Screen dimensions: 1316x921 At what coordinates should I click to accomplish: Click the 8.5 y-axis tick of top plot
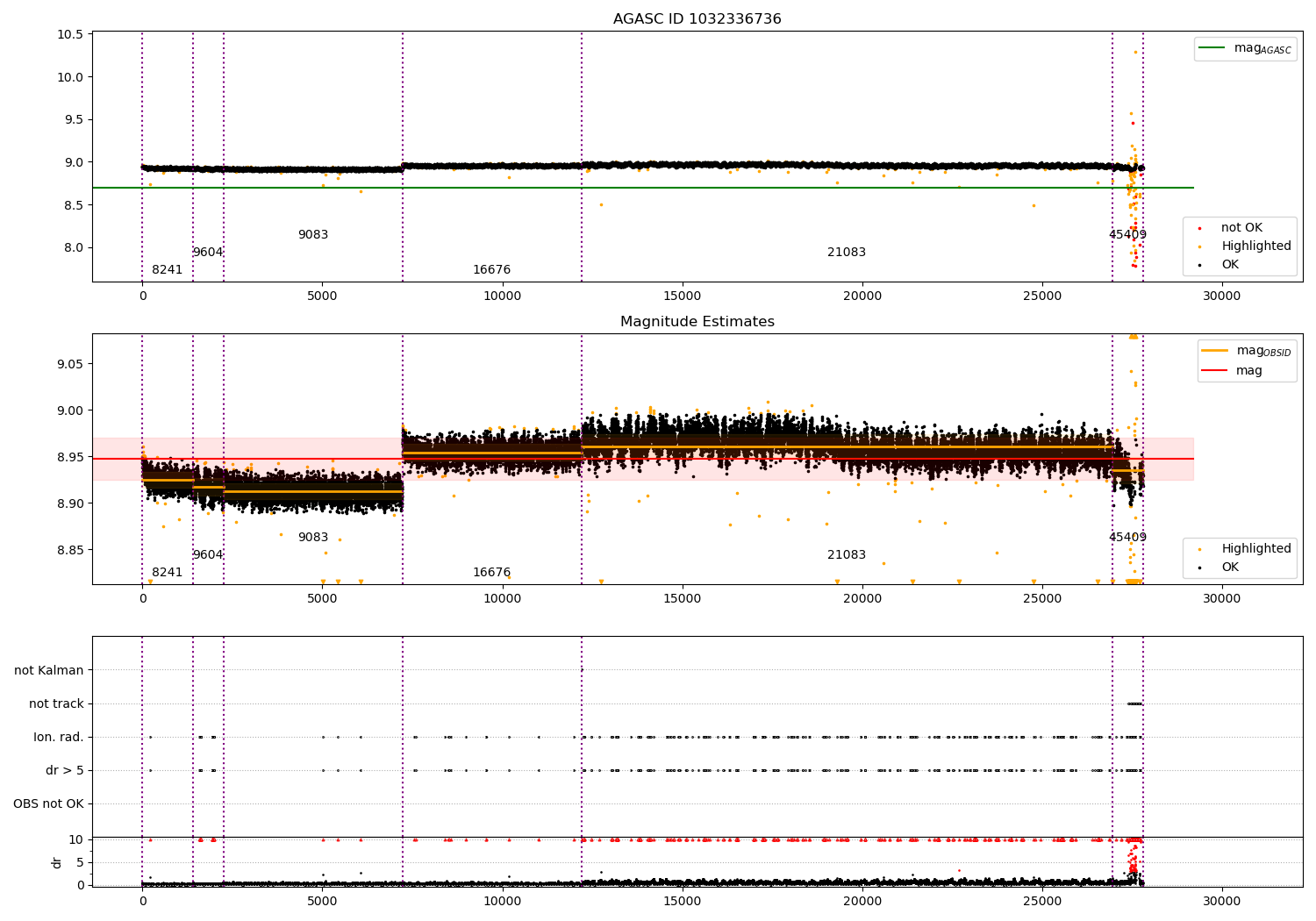(75, 205)
